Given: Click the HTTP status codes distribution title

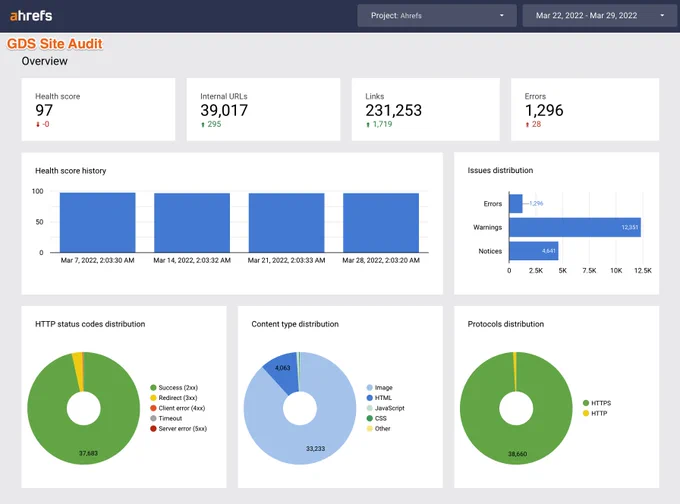Looking at the screenshot, I should tap(90, 324).
